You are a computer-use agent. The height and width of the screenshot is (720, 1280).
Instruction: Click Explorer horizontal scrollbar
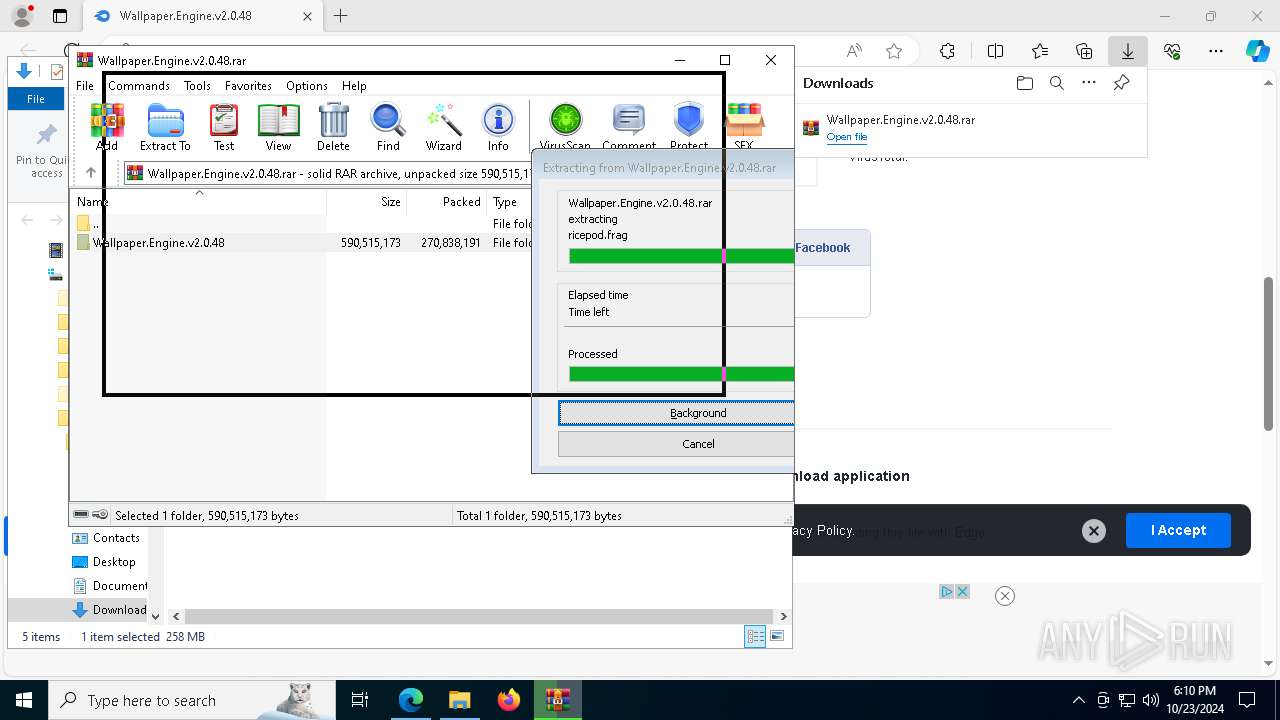click(480, 617)
